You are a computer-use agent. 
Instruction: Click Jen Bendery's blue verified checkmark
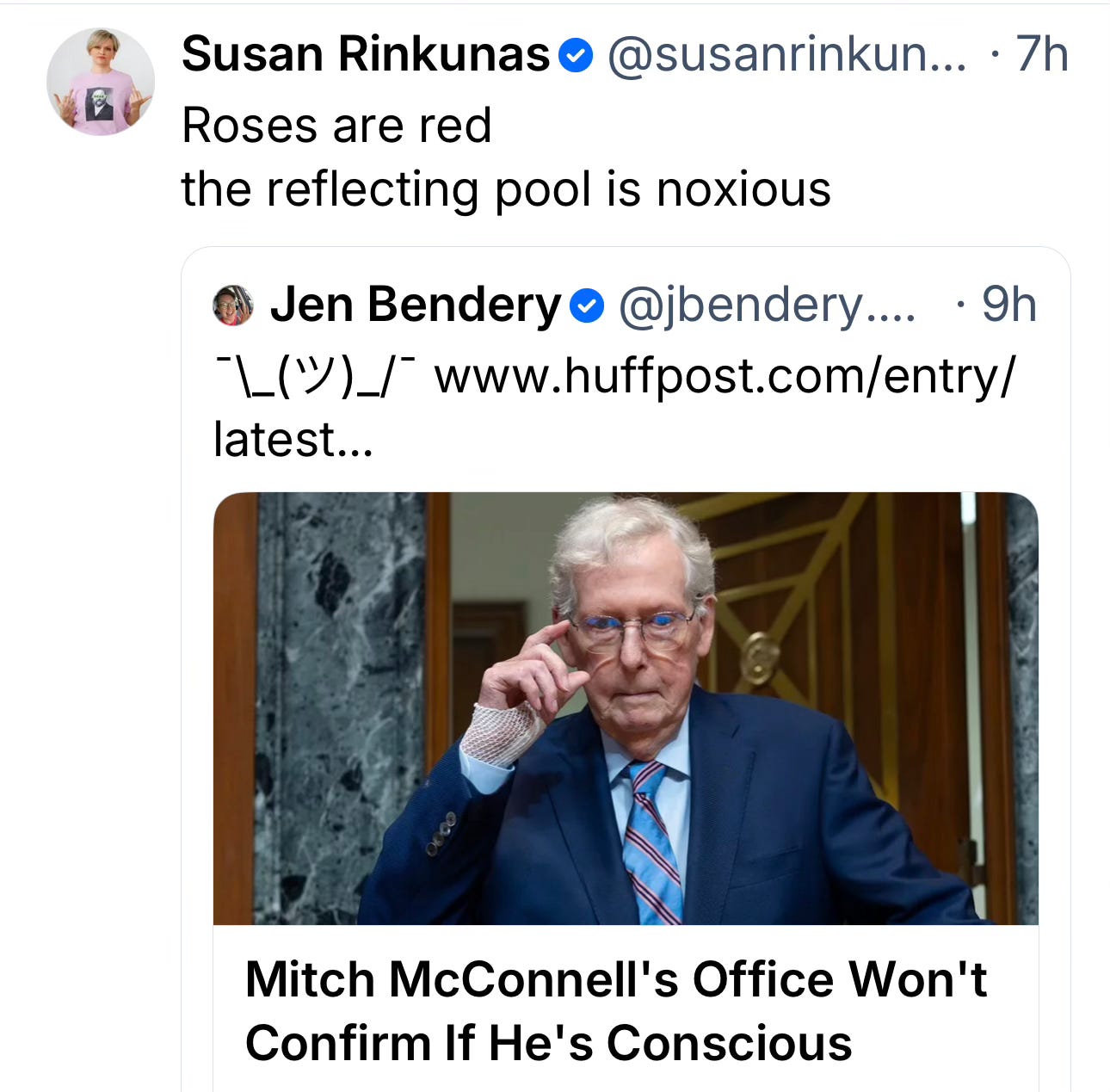pos(587,306)
